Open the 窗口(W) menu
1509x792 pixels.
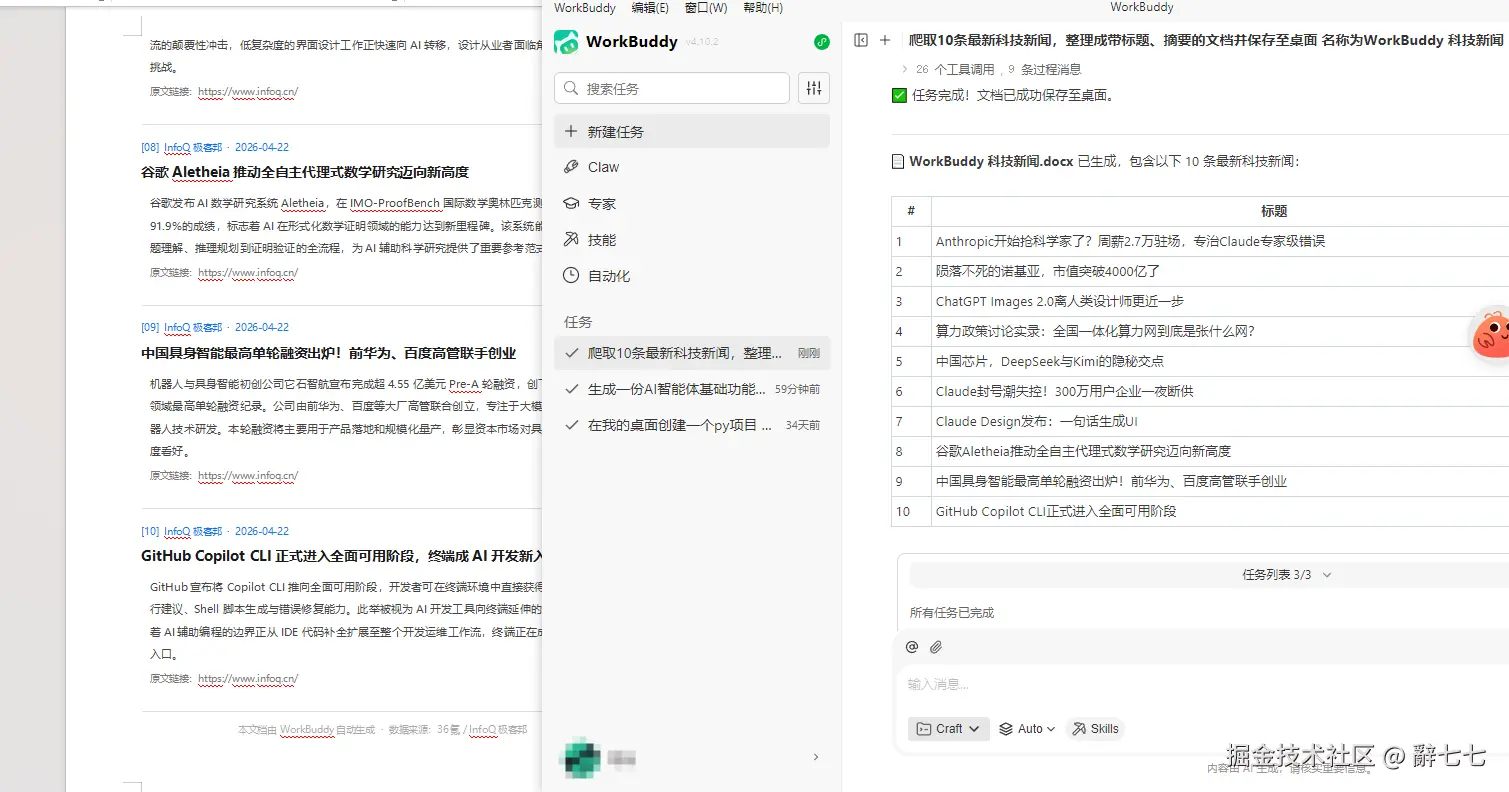[x=706, y=8]
